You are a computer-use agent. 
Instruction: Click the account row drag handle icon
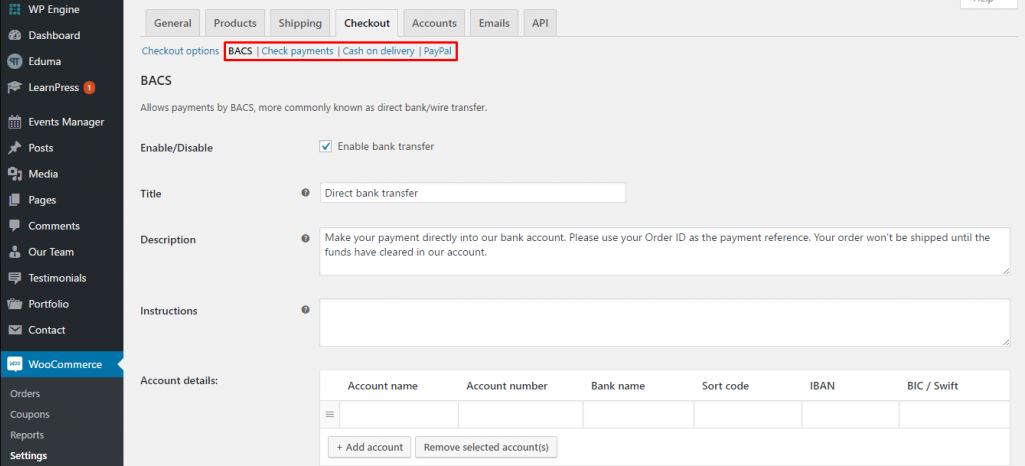(329, 414)
